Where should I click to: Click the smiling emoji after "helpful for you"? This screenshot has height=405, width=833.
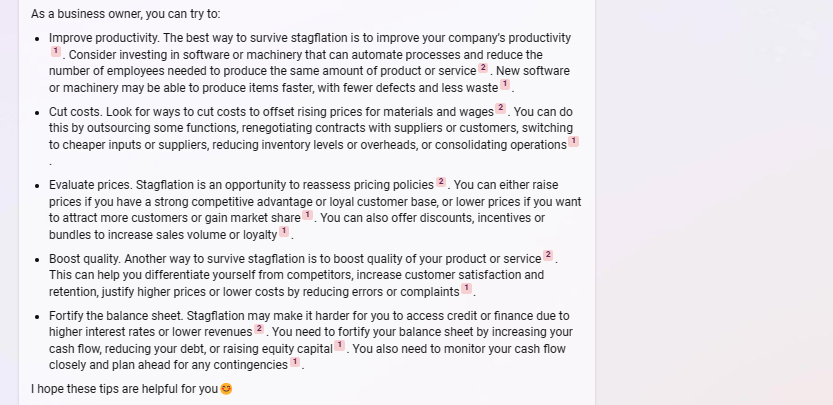[x=226, y=388]
